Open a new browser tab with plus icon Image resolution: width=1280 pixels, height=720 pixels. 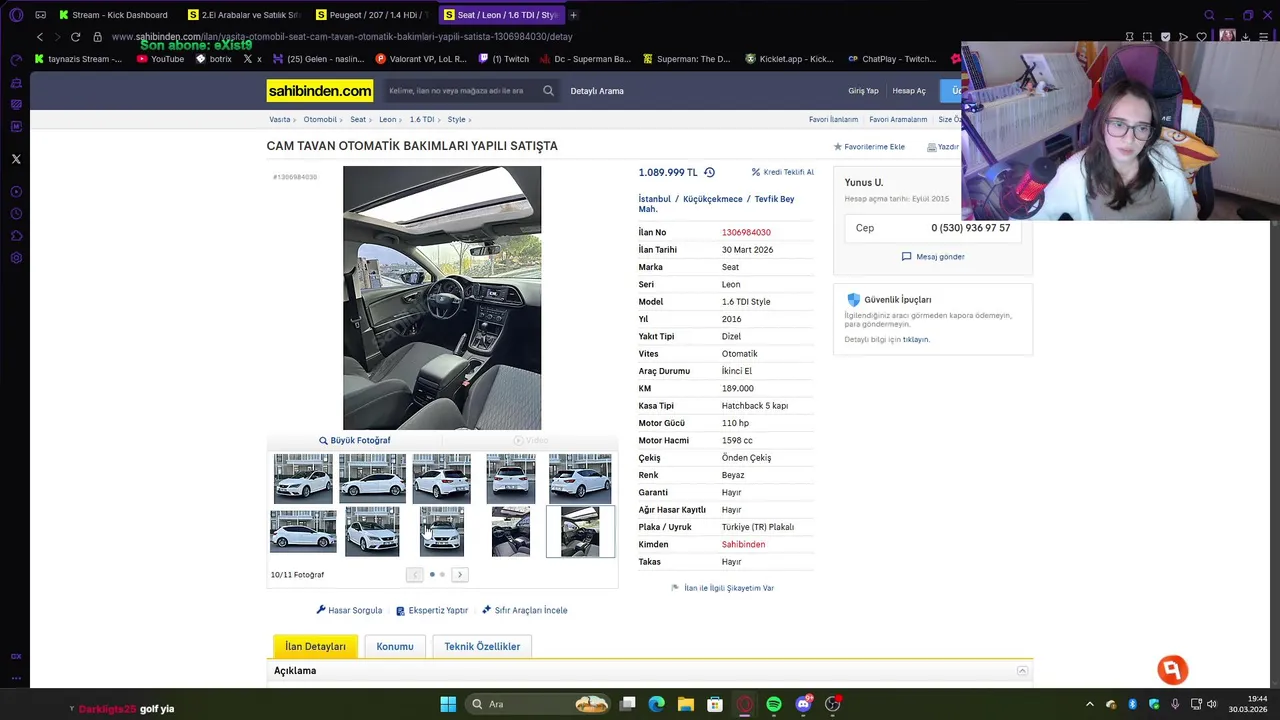(573, 15)
